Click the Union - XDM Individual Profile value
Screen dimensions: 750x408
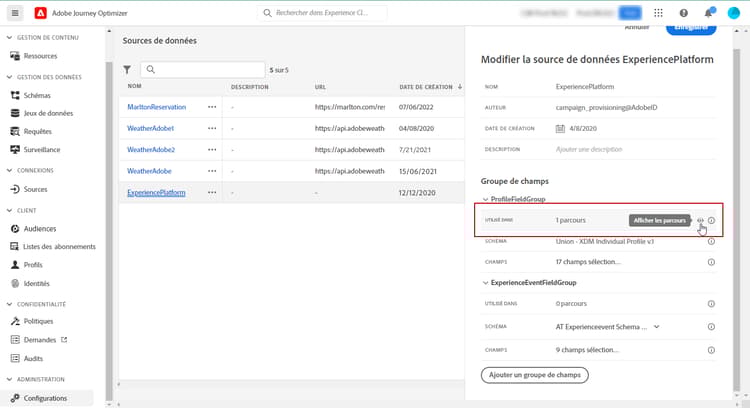605,242
